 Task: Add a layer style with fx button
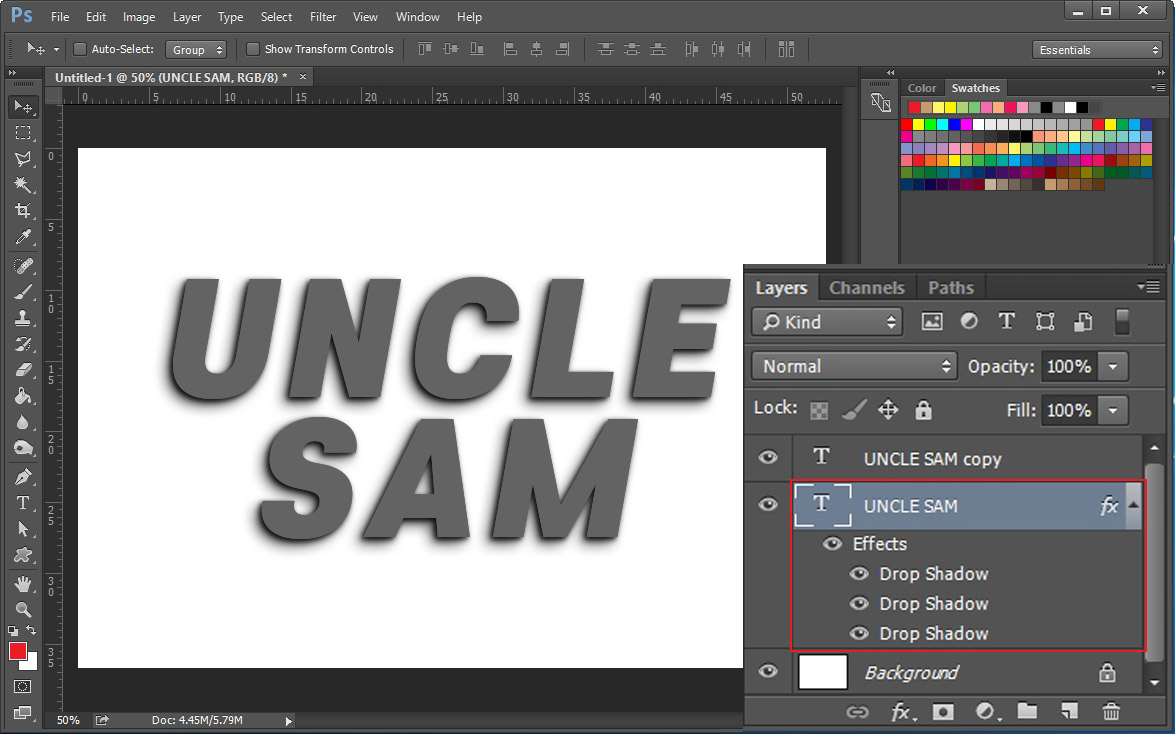901,711
